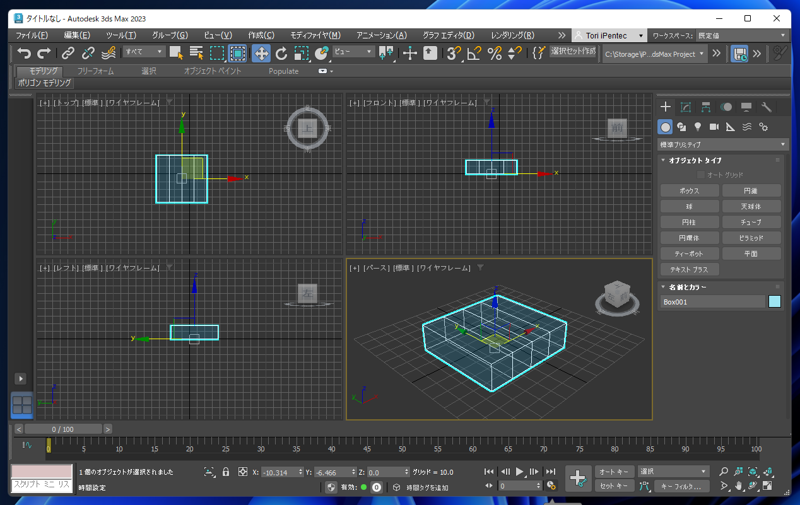
Task: Click the ボックス primitive button
Action: [689, 191]
